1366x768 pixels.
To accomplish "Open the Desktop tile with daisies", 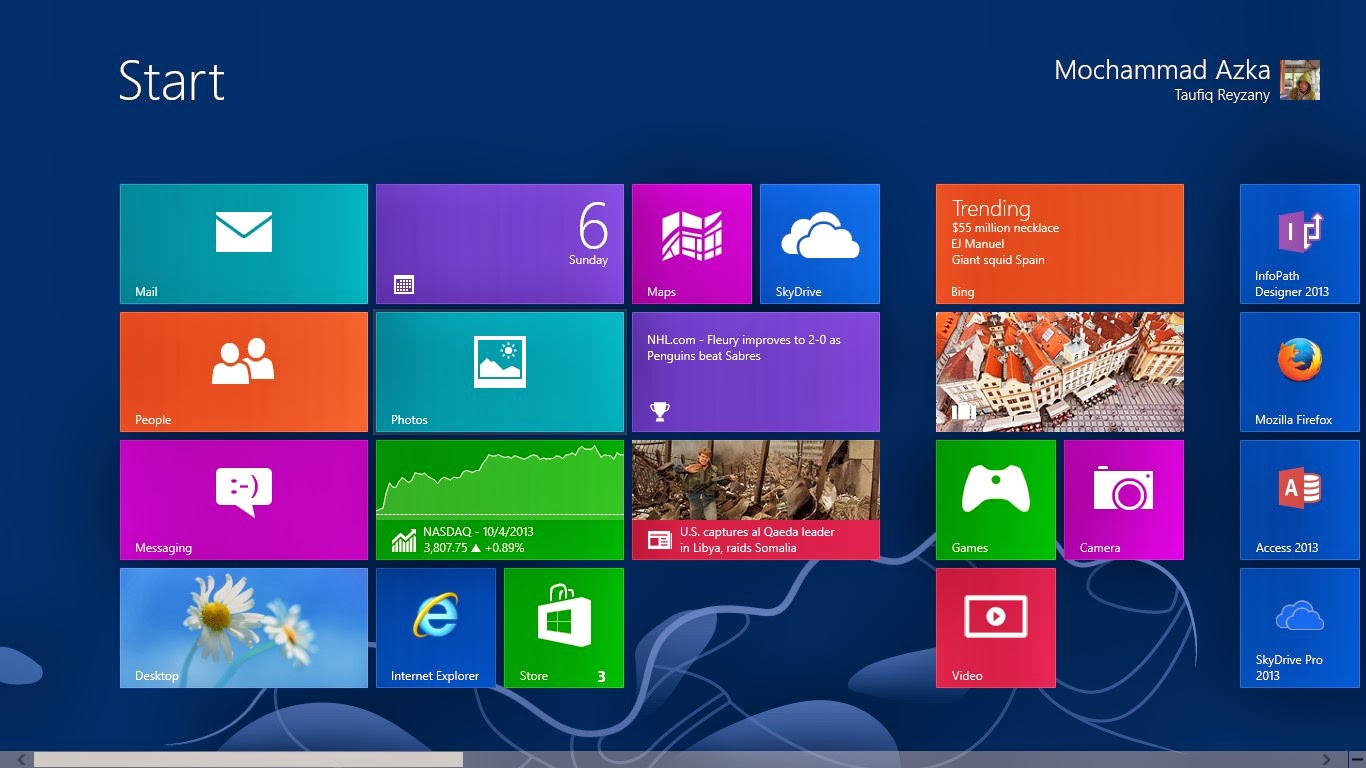I will [244, 628].
